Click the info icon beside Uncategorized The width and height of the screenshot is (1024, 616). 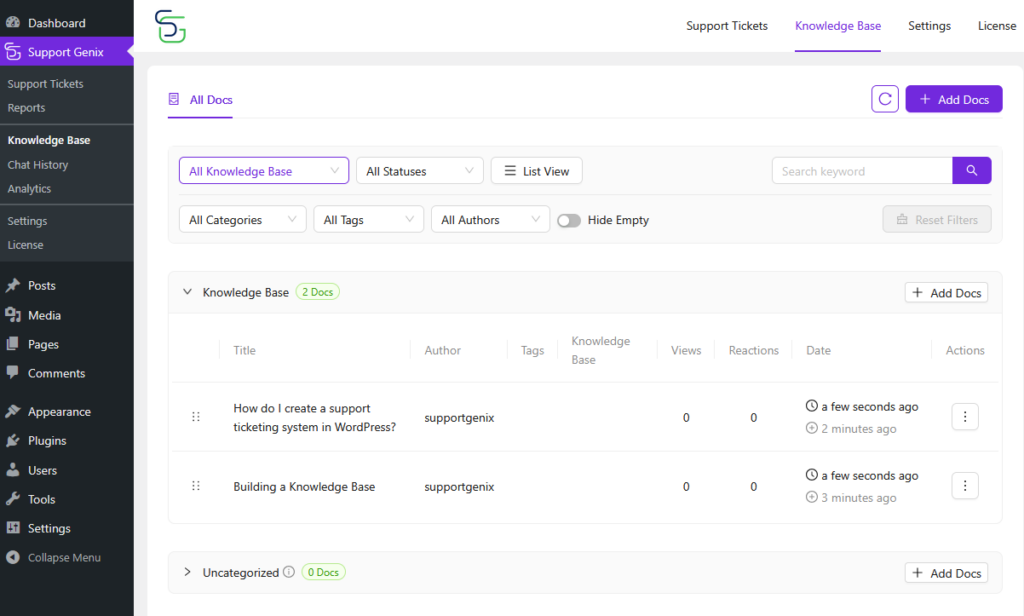tap(289, 572)
